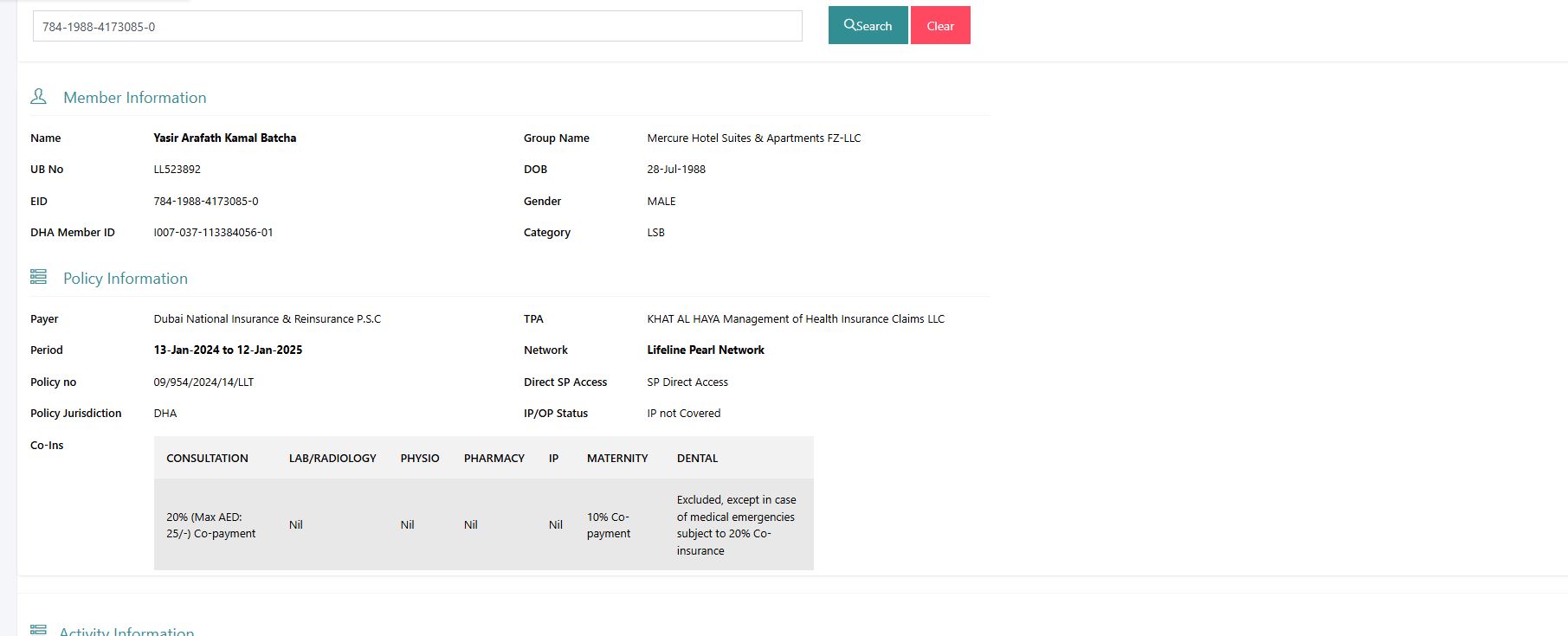Click the Mercure Hotel Suites group name

point(753,138)
